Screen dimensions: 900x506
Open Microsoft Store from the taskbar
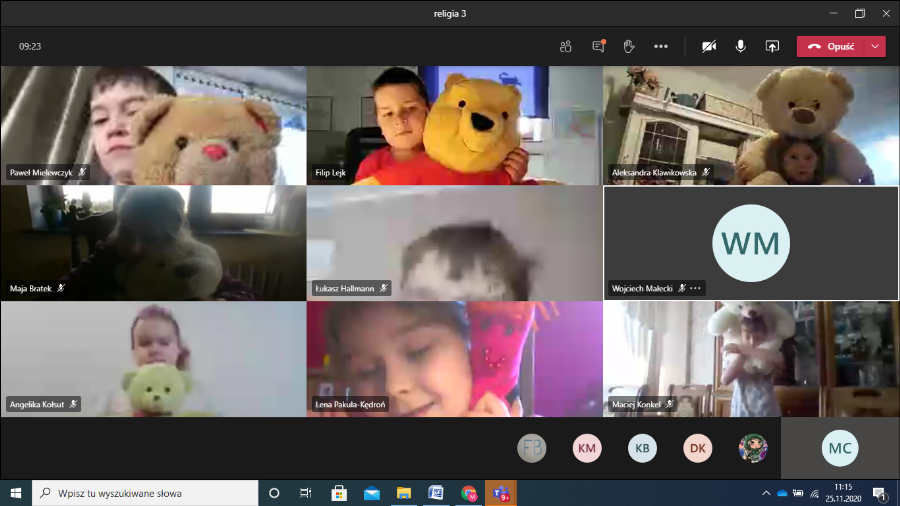(339, 493)
